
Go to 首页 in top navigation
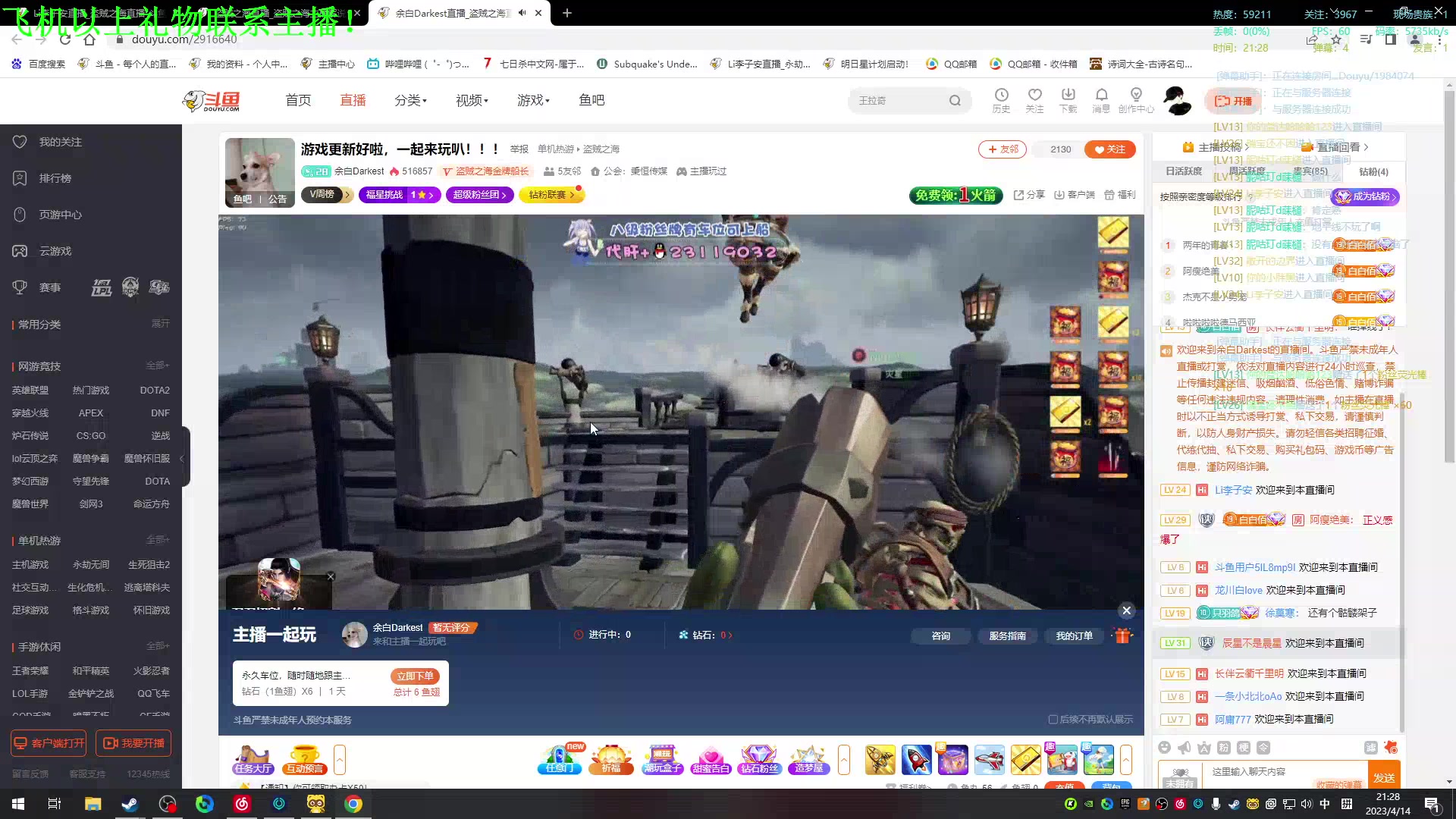[x=298, y=100]
